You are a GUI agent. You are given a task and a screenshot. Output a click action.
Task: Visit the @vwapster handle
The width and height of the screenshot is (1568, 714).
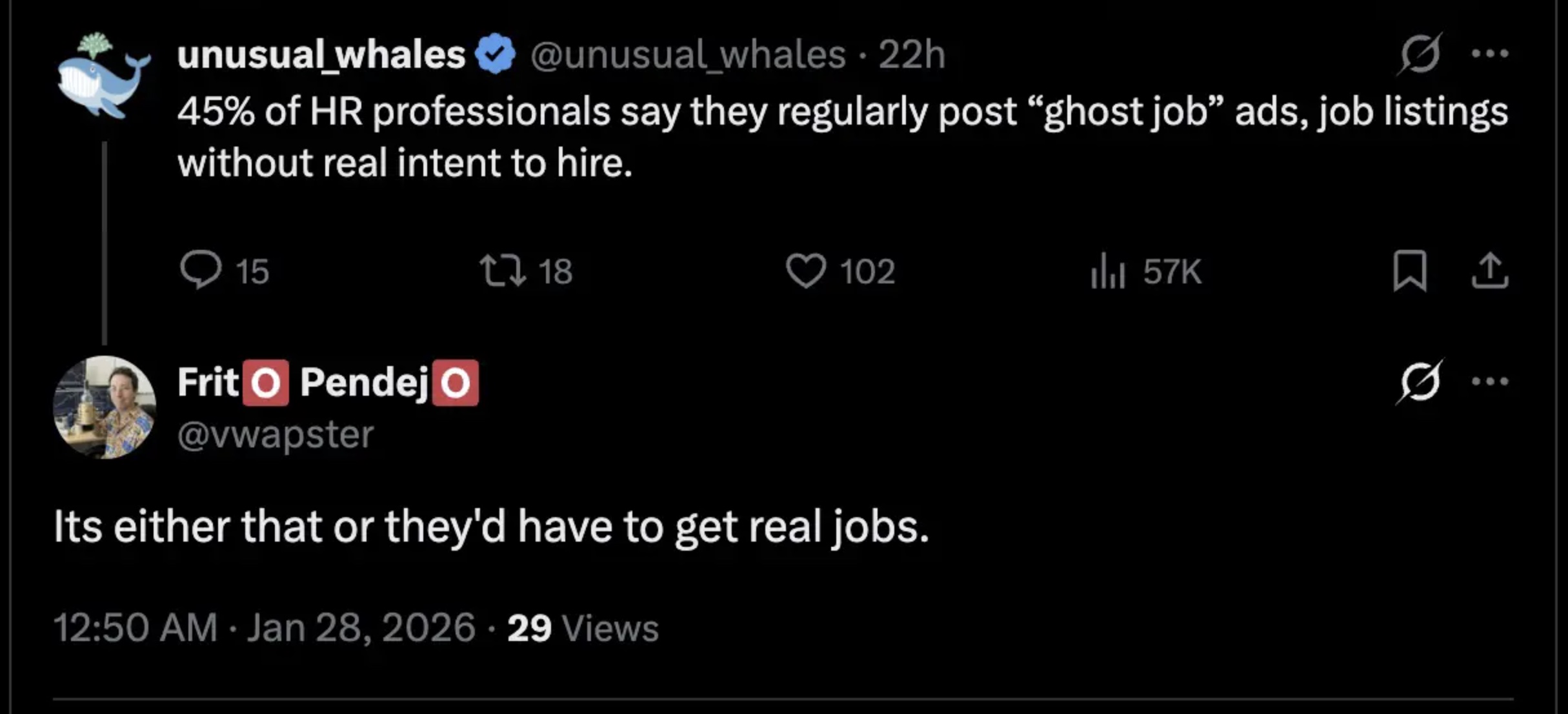click(276, 434)
